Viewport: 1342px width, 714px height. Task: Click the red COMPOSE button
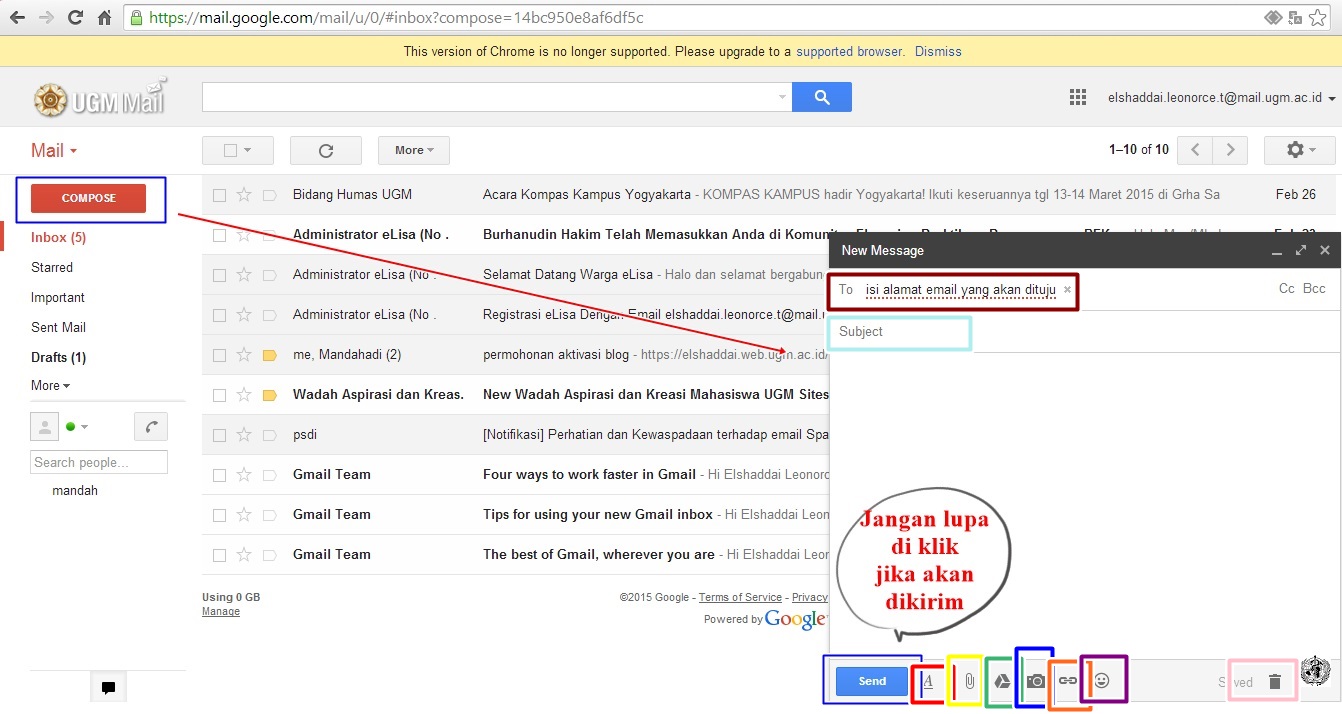pyautogui.click(x=89, y=198)
